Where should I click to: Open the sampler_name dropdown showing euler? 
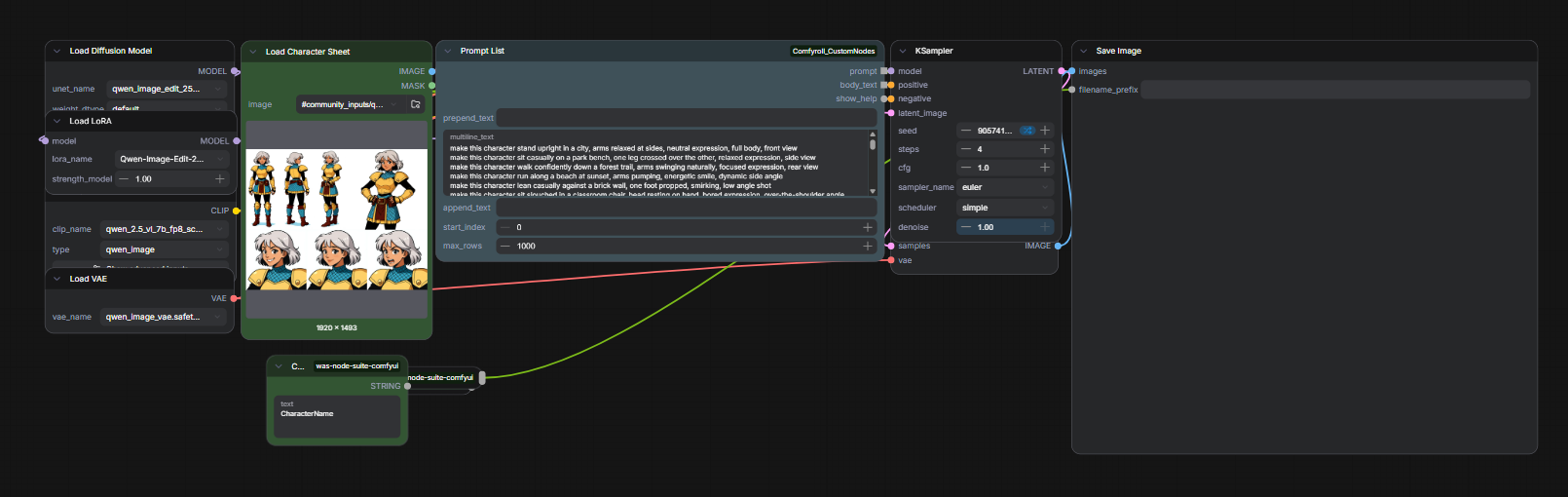(1005, 187)
